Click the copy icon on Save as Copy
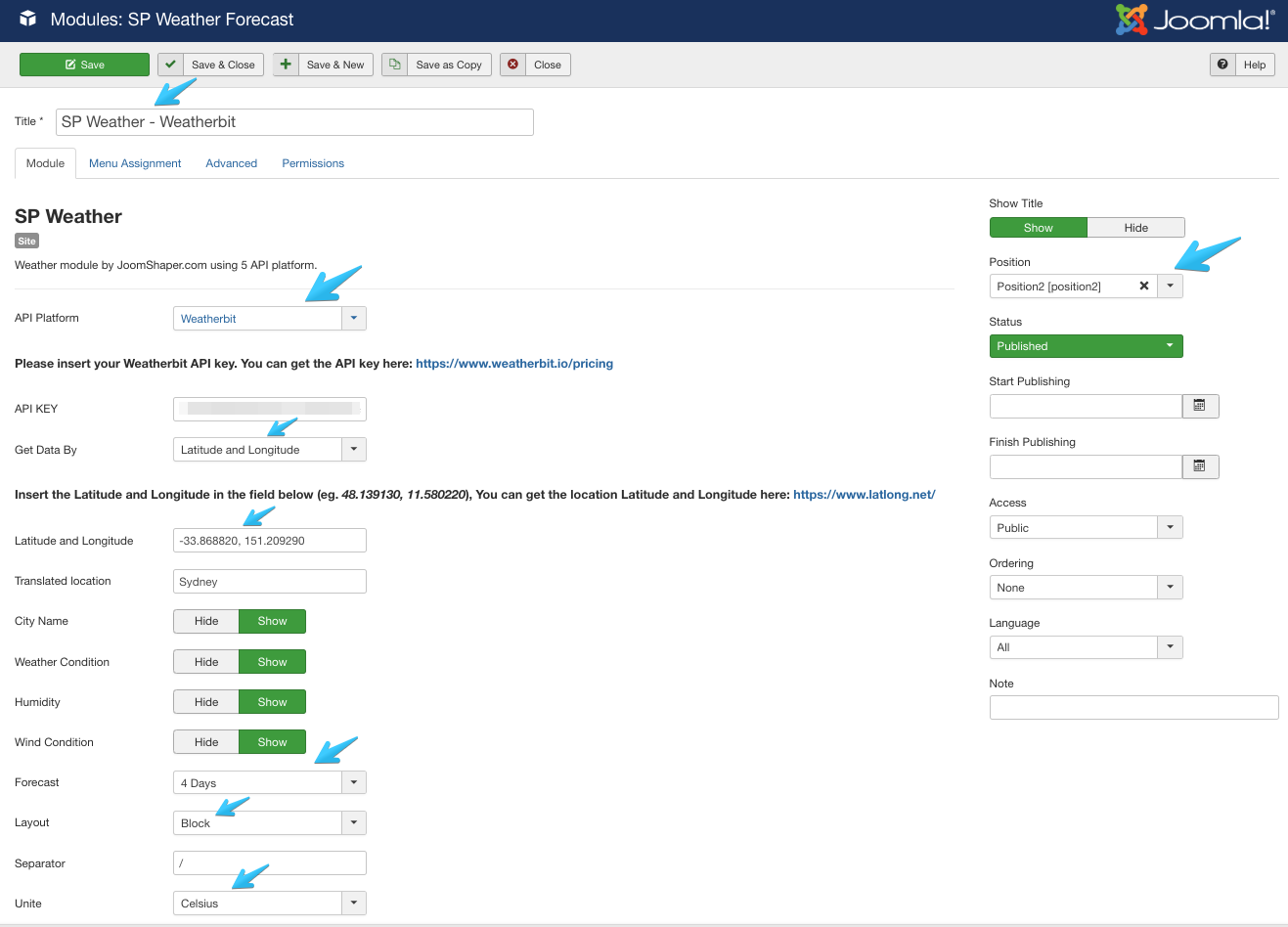1288x927 pixels. click(394, 65)
